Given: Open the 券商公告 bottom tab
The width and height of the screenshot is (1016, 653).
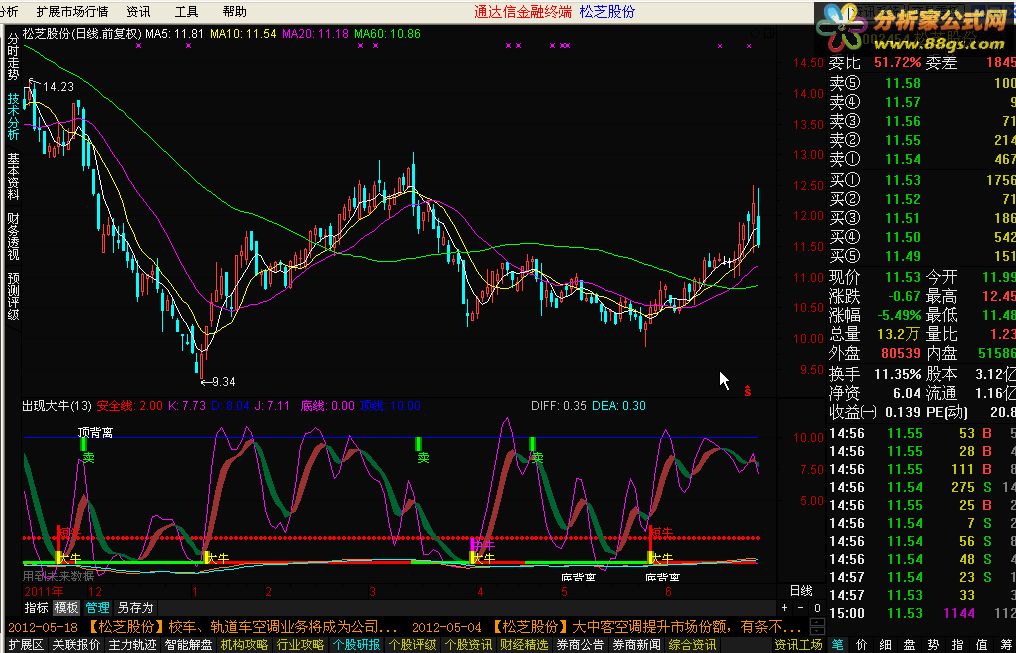Looking at the screenshot, I should [x=580, y=645].
